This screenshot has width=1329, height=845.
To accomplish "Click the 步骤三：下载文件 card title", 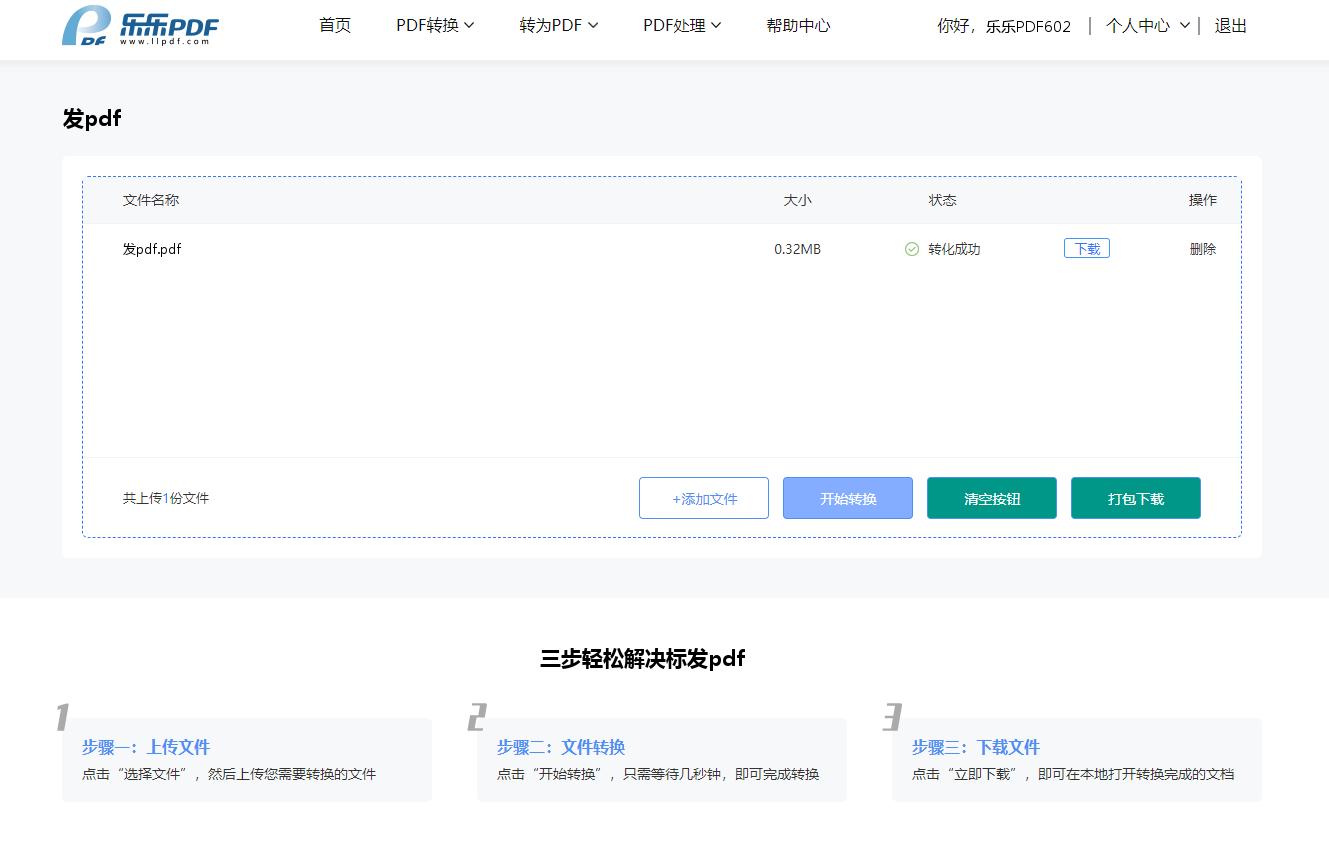I will (976, 747).
